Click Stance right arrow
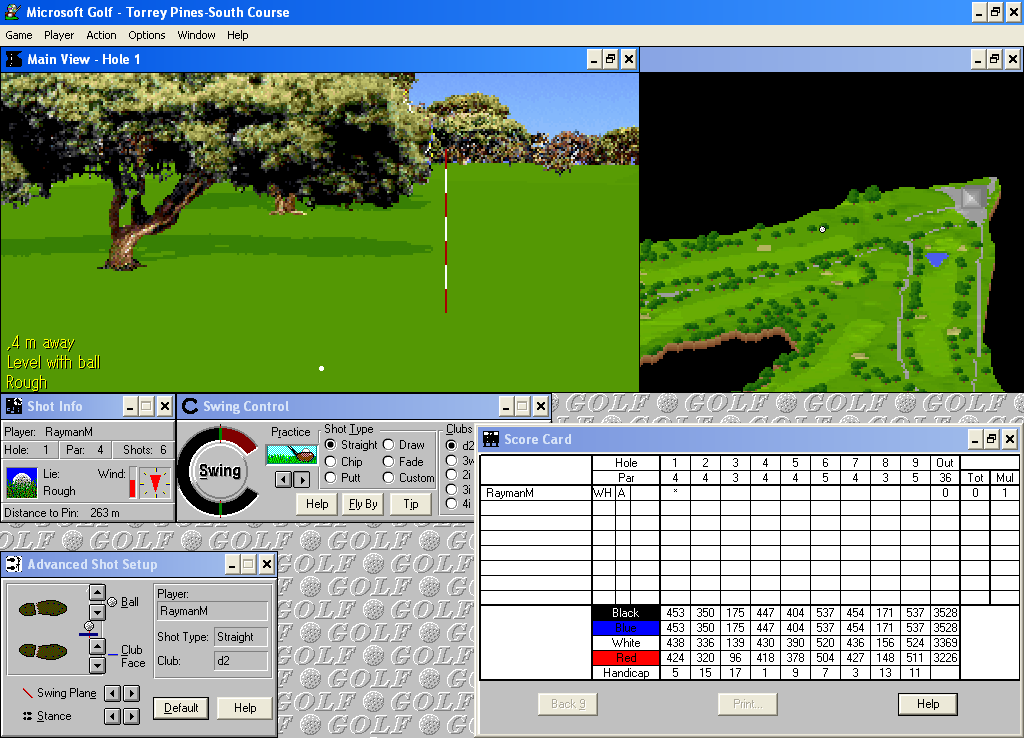 [131, 716]
